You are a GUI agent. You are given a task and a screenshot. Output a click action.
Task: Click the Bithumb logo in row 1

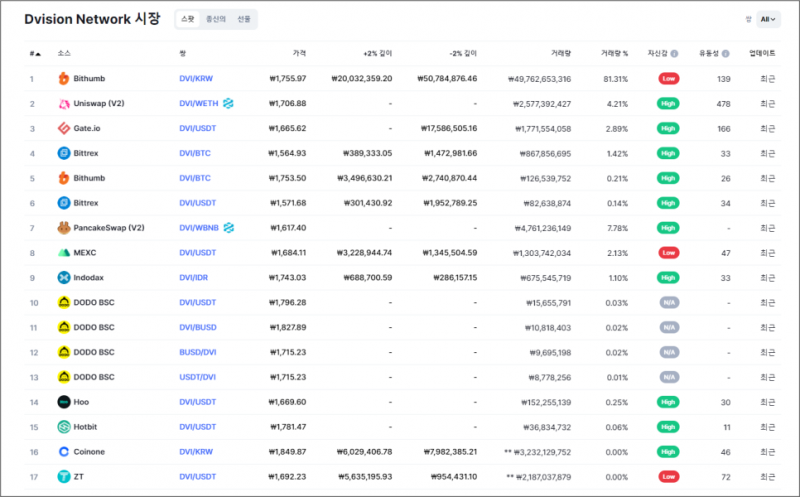pos(64,79)
